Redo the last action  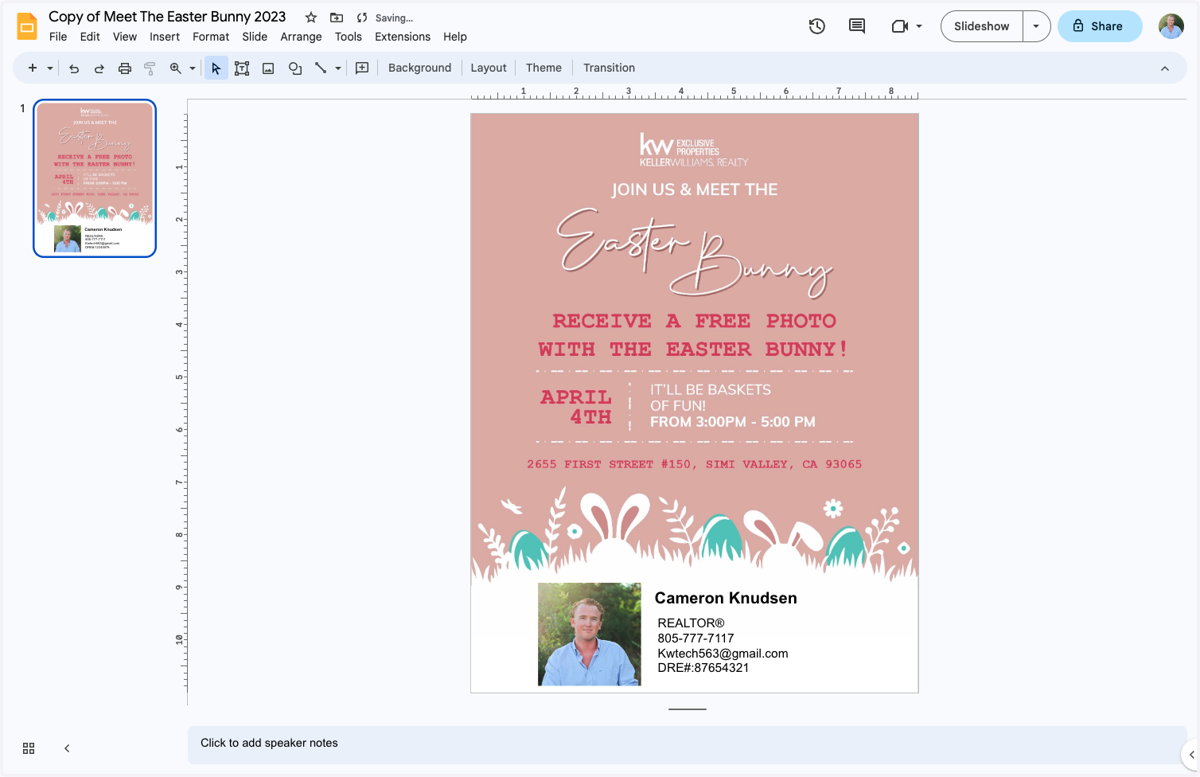click(x=99, y=68)
